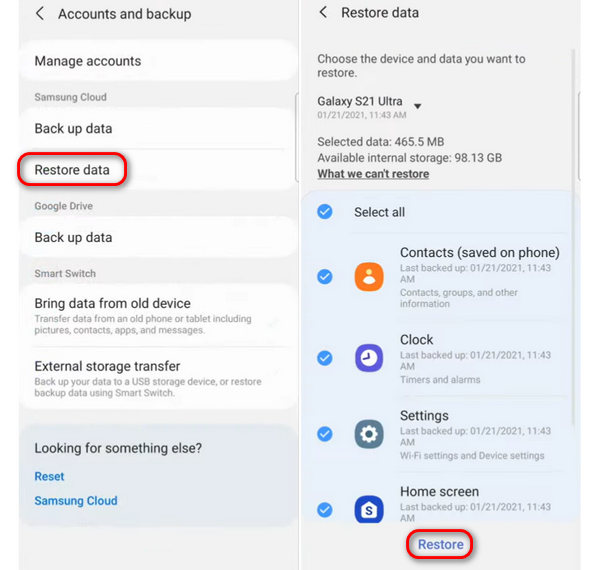
Task: Open Back up data under Google Drive
Action: pyautogui.click(x=159, y=237)
